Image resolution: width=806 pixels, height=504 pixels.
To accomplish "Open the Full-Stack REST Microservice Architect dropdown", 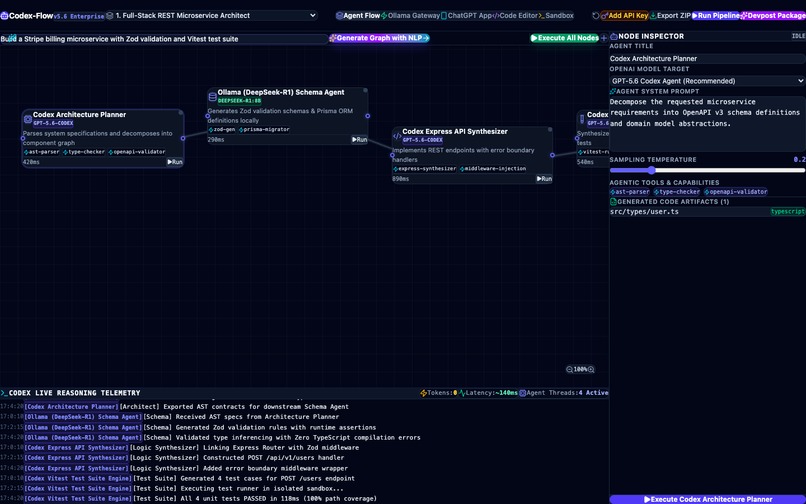I will [212, 16].
